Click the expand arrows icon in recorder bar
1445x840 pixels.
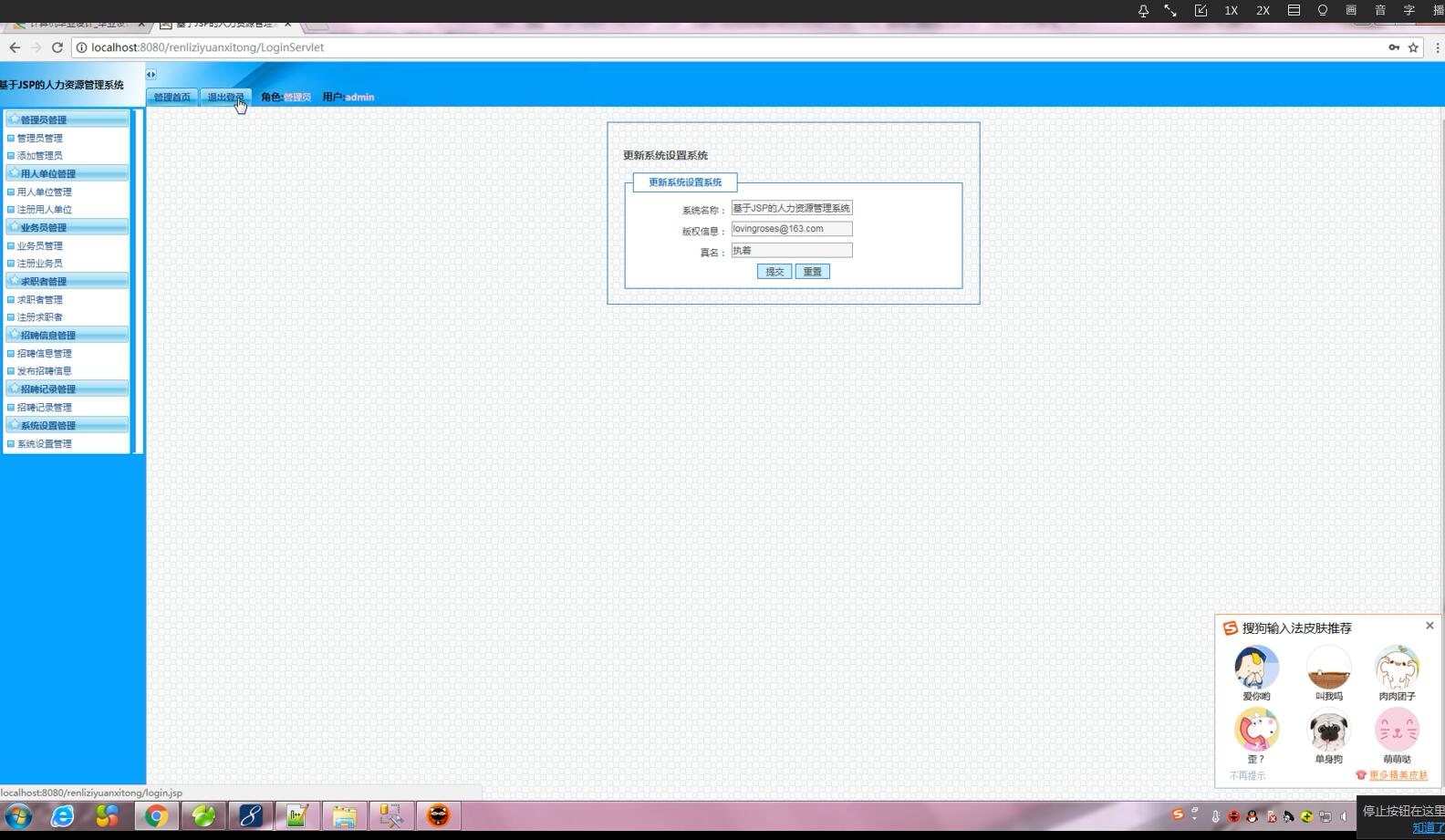tap(1170, 11)
